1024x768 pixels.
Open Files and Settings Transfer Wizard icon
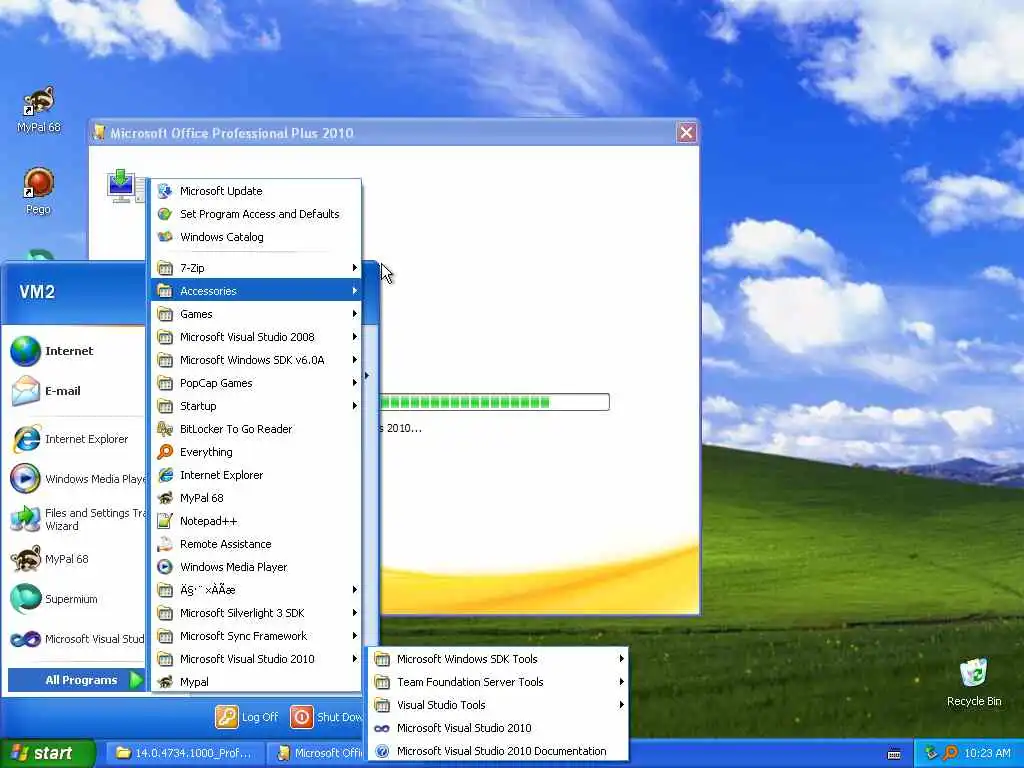click(25, 519)
